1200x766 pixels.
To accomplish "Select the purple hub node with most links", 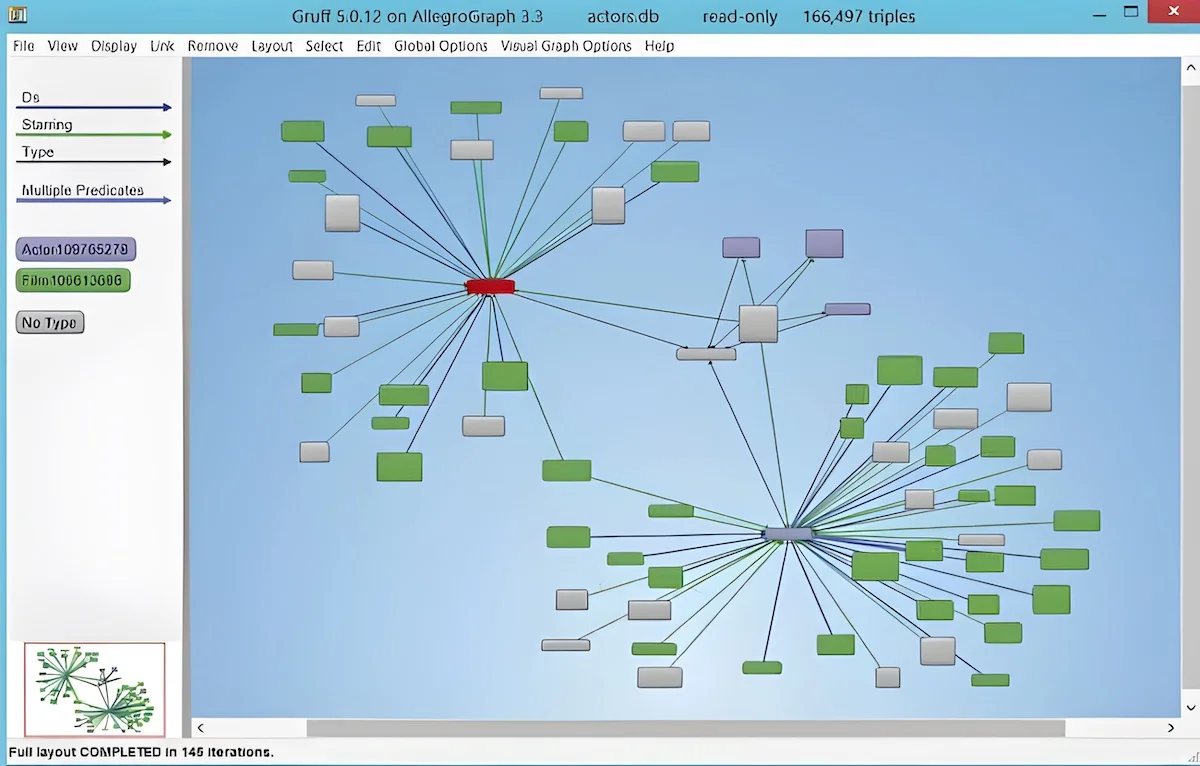I will pyautogui.click(x=788, y=534).
